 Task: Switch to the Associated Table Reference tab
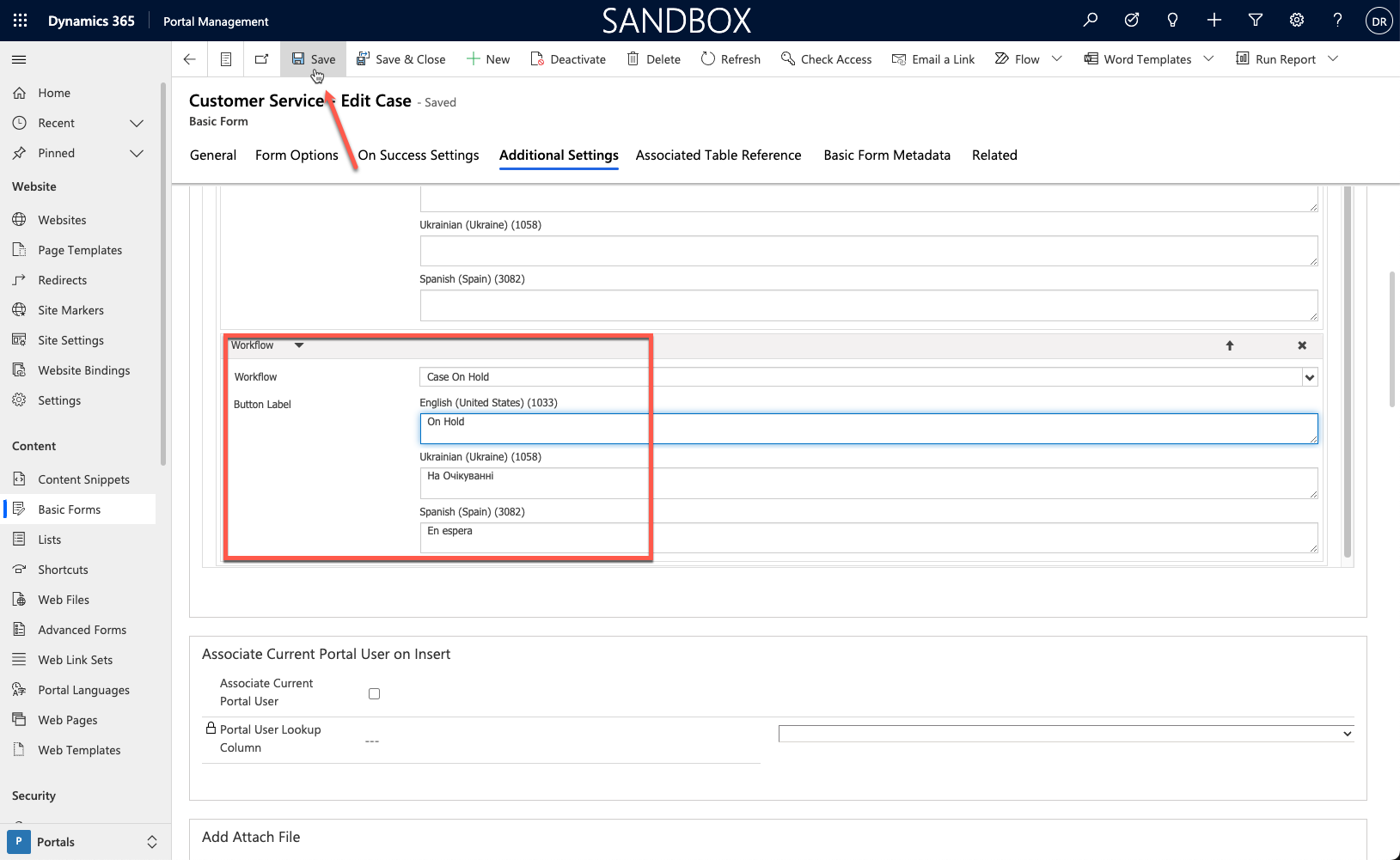[718, 155]
